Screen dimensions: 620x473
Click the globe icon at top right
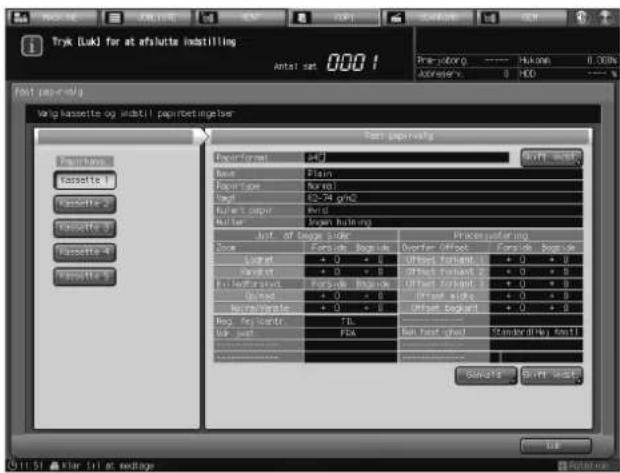tap(582, 17)
